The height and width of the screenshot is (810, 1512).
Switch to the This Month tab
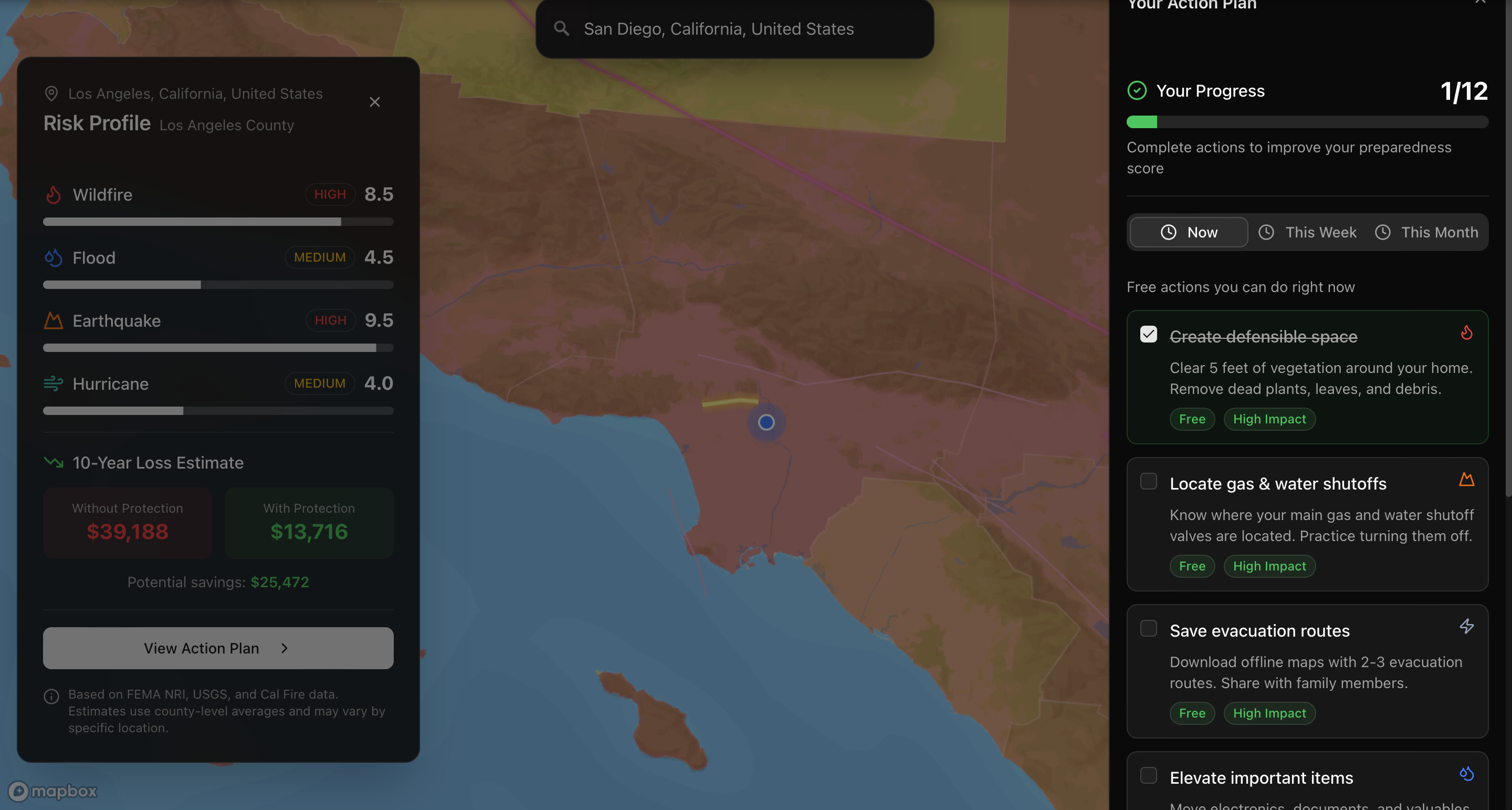pyautogui.click(x=1427, y=233)
